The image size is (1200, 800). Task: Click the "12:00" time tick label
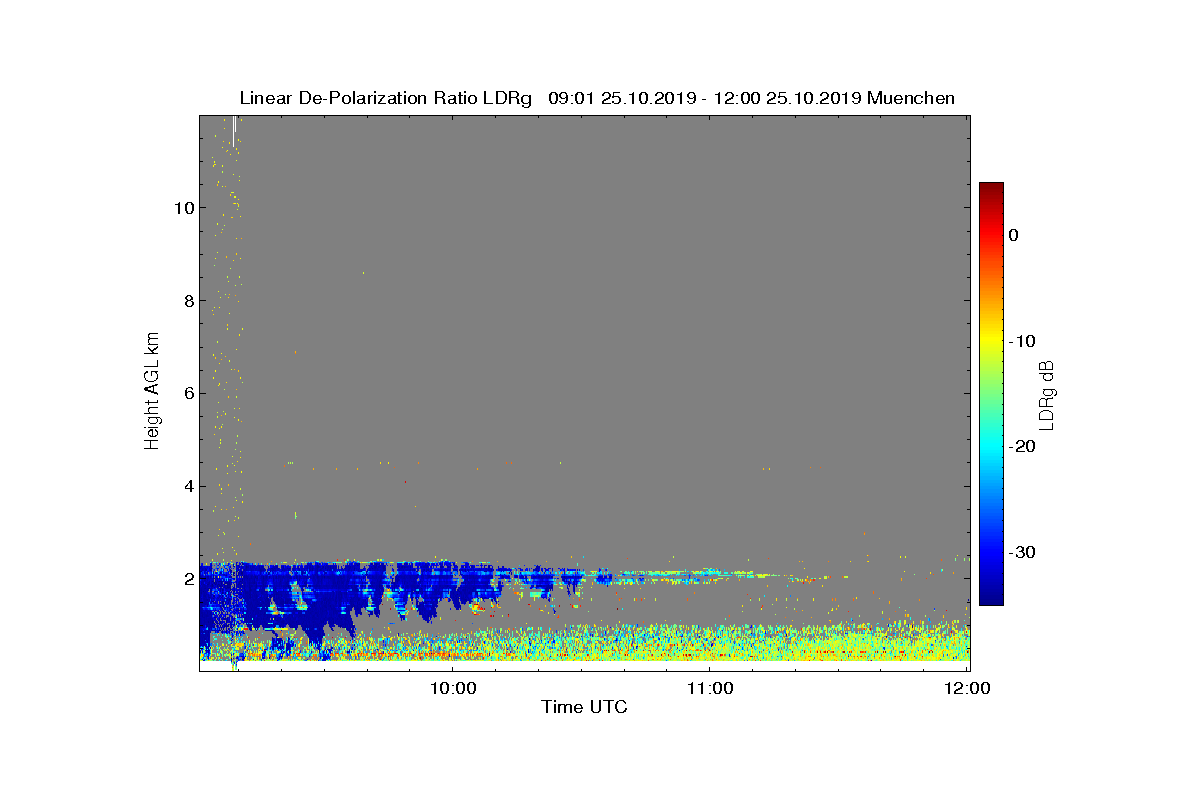(x=967, y=688)
